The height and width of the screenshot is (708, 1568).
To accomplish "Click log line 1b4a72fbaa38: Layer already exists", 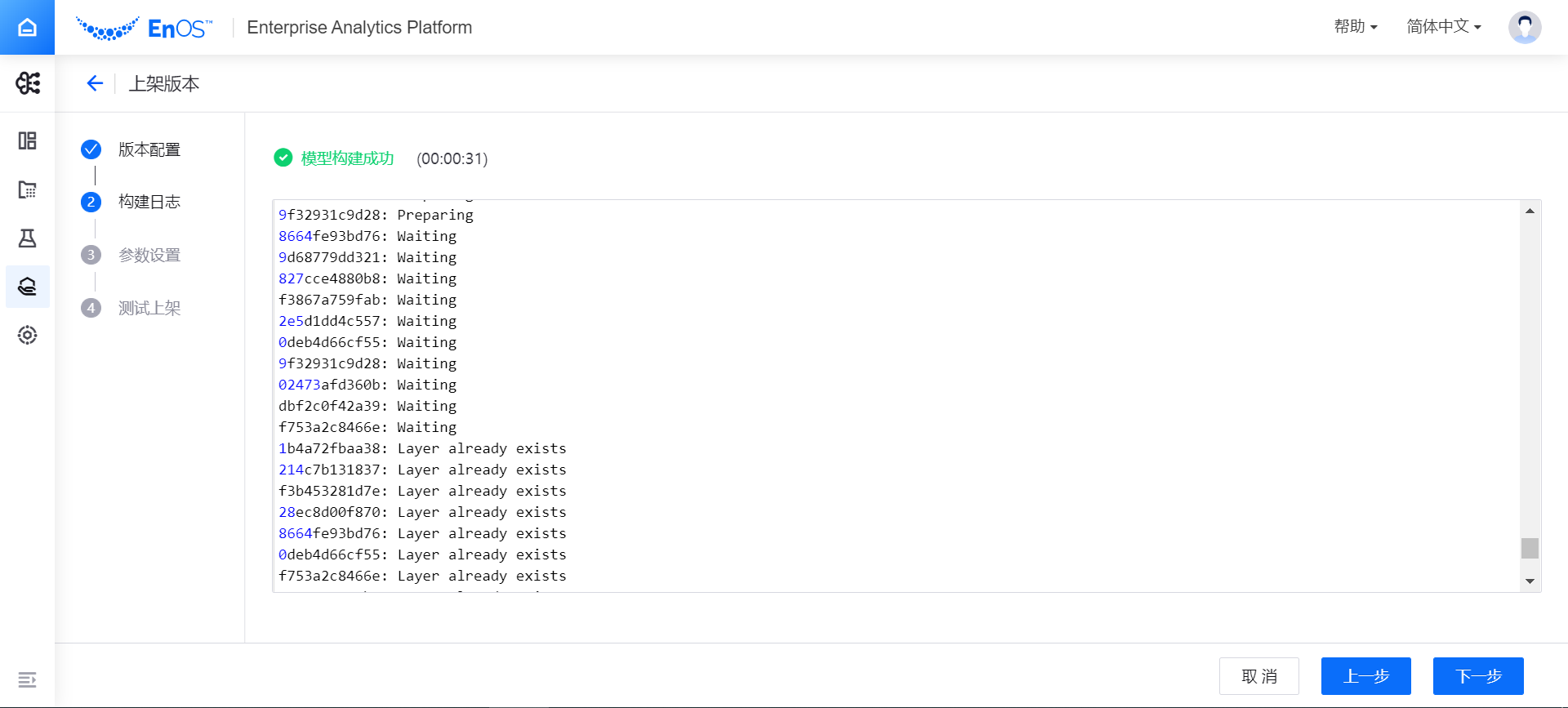I will click(422, 448).
